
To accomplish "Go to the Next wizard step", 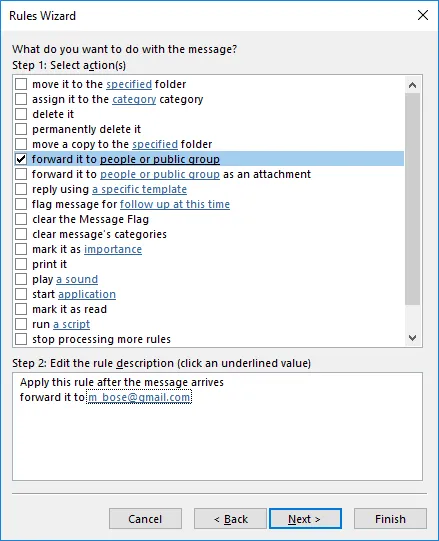I will tap(305, 519).
